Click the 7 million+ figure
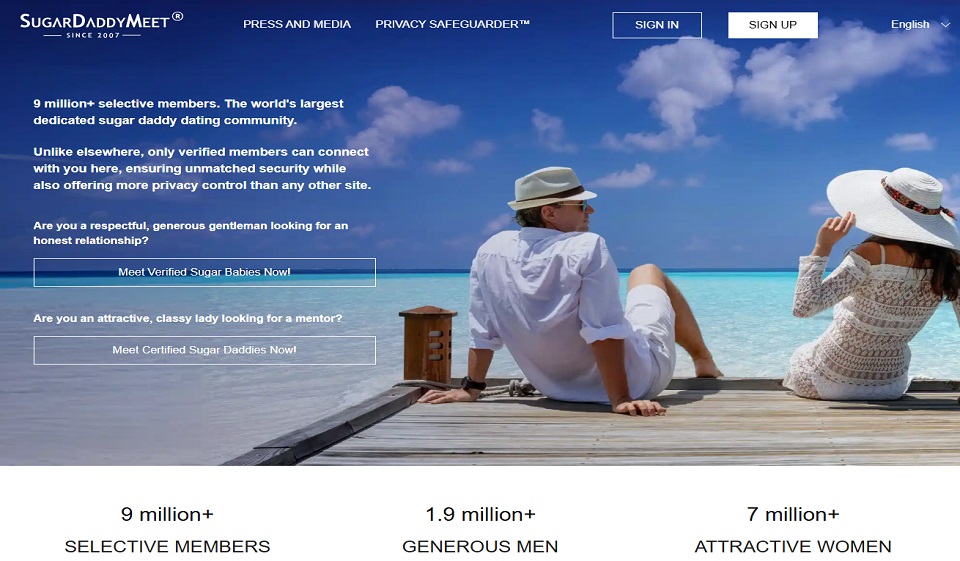Viewport: 960px width, 561px height. pos(793,514)
